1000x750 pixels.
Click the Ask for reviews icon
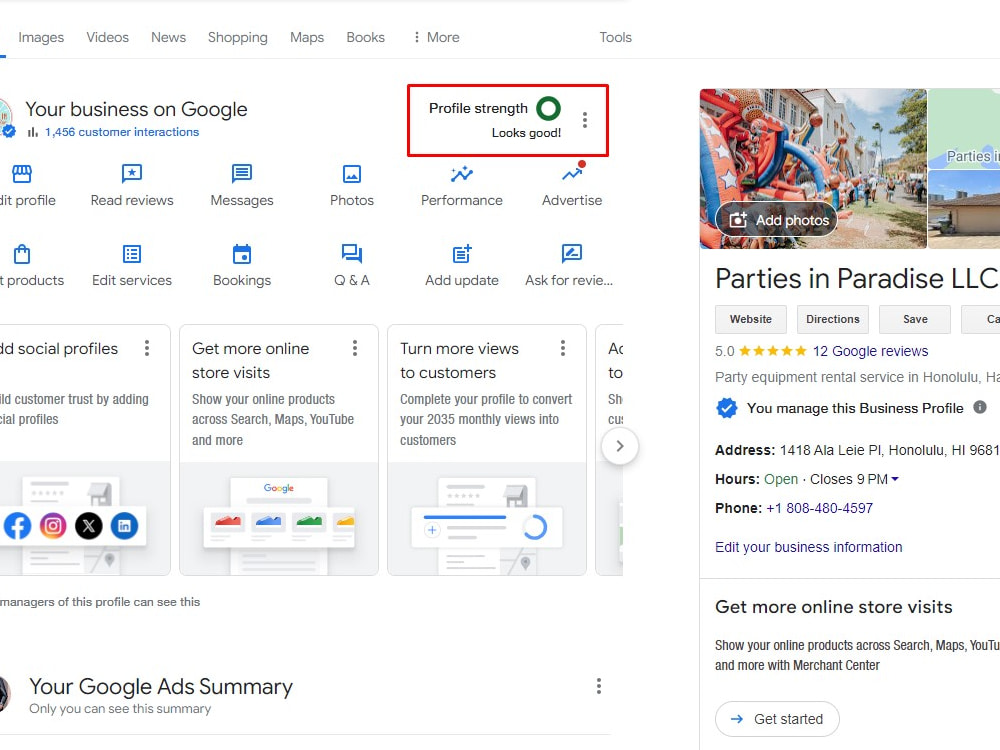[572, 254]
